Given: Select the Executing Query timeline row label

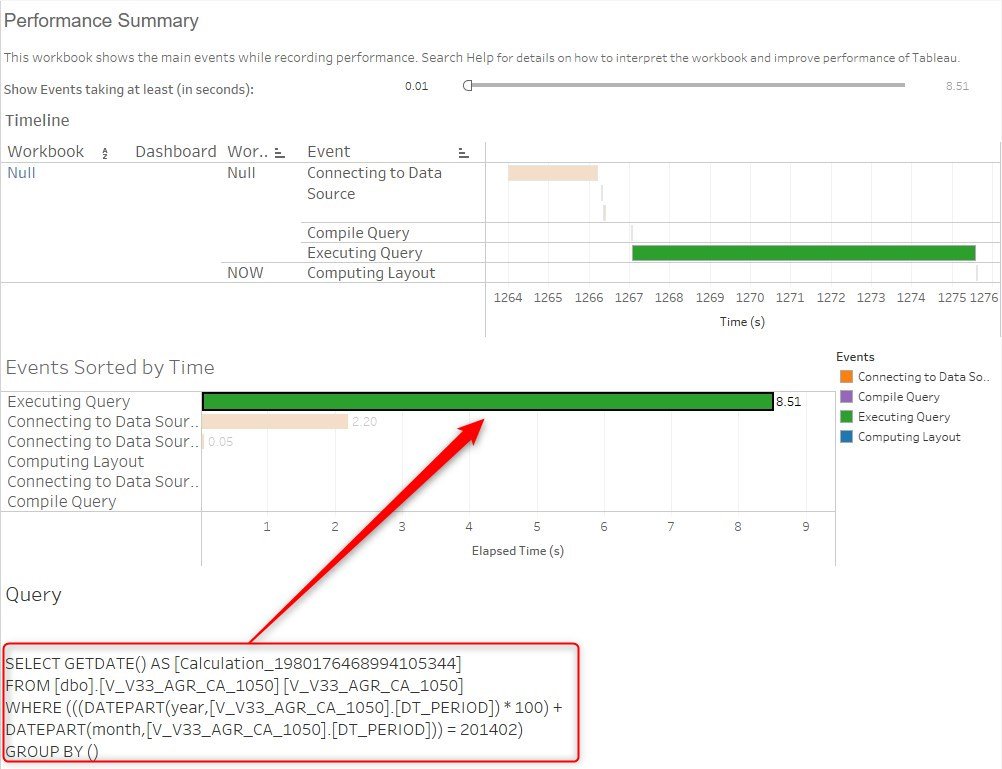Looking at the screenshot, I should [x=364, y=253].
